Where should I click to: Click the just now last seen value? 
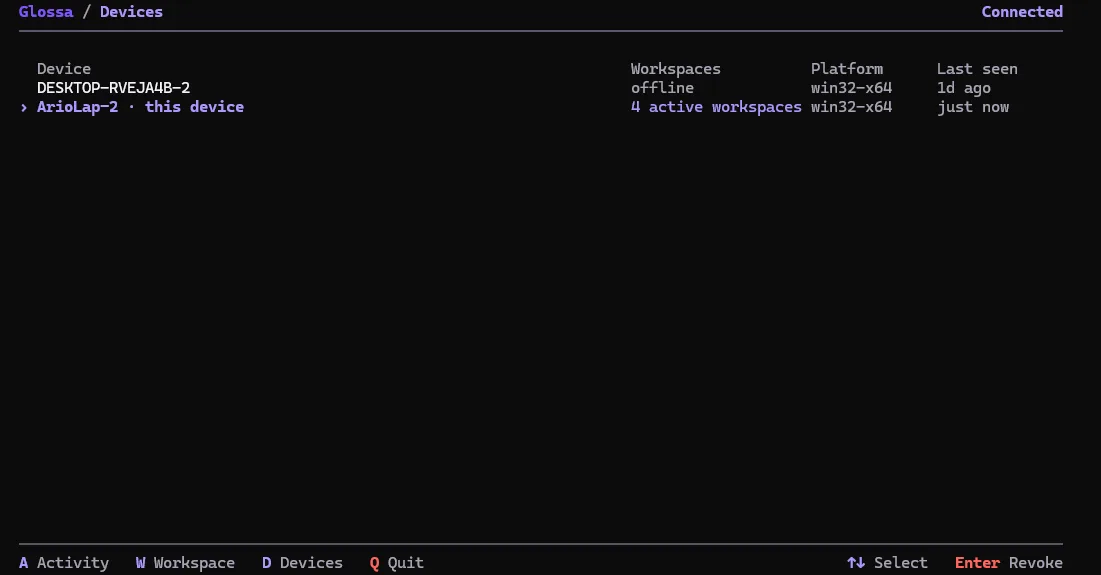(x=973, y=107)
